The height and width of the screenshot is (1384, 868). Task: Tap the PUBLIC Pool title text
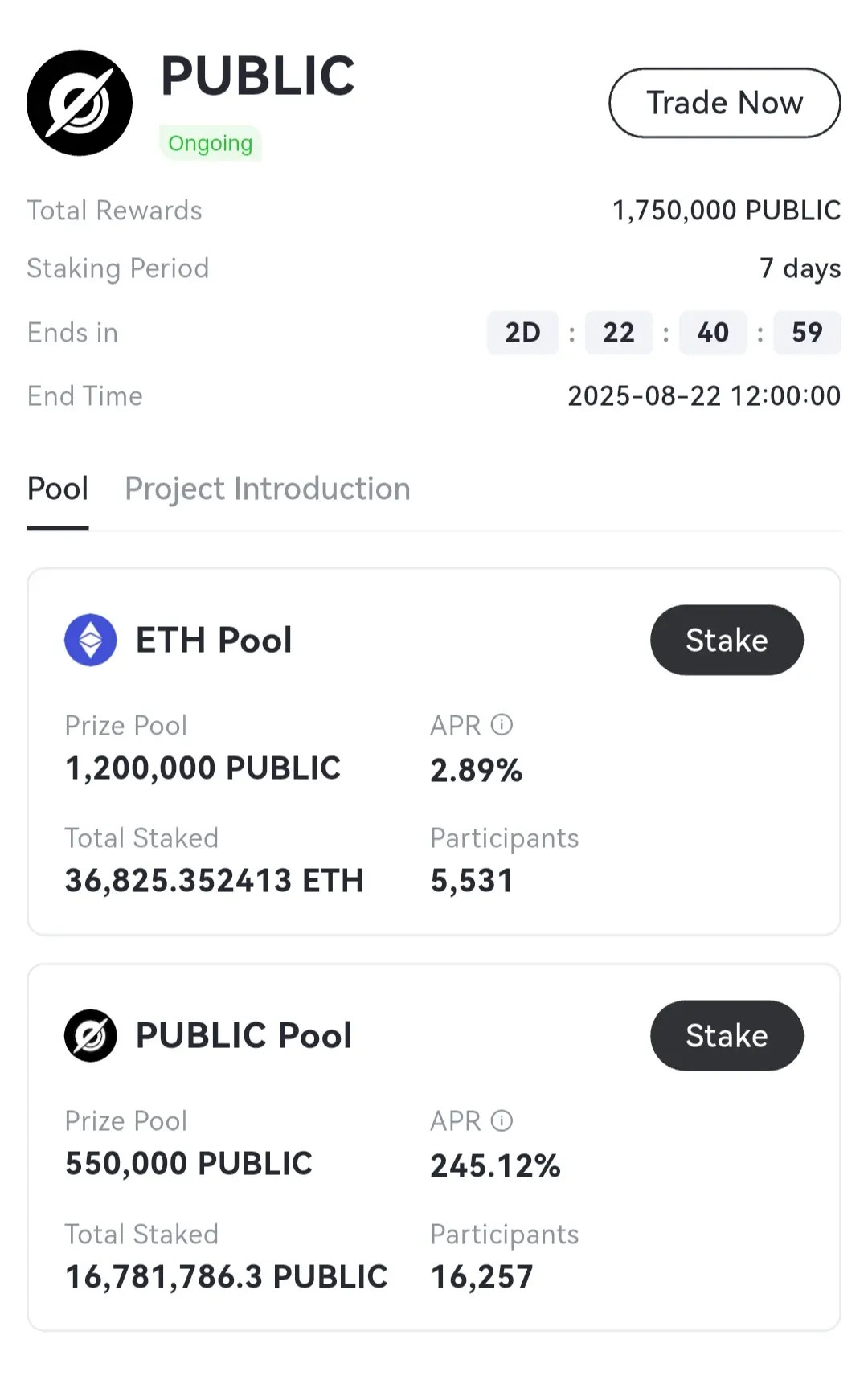[x=244, y=1036]
